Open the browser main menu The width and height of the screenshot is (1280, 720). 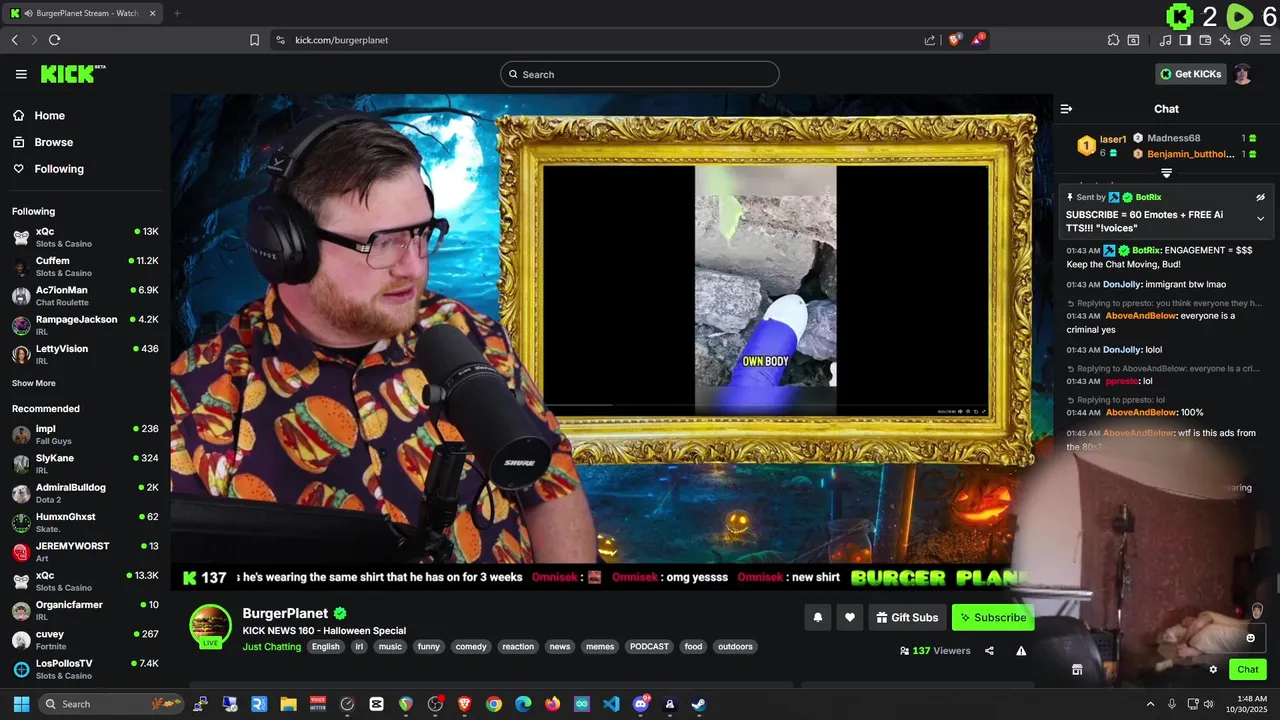[1265, 40]
